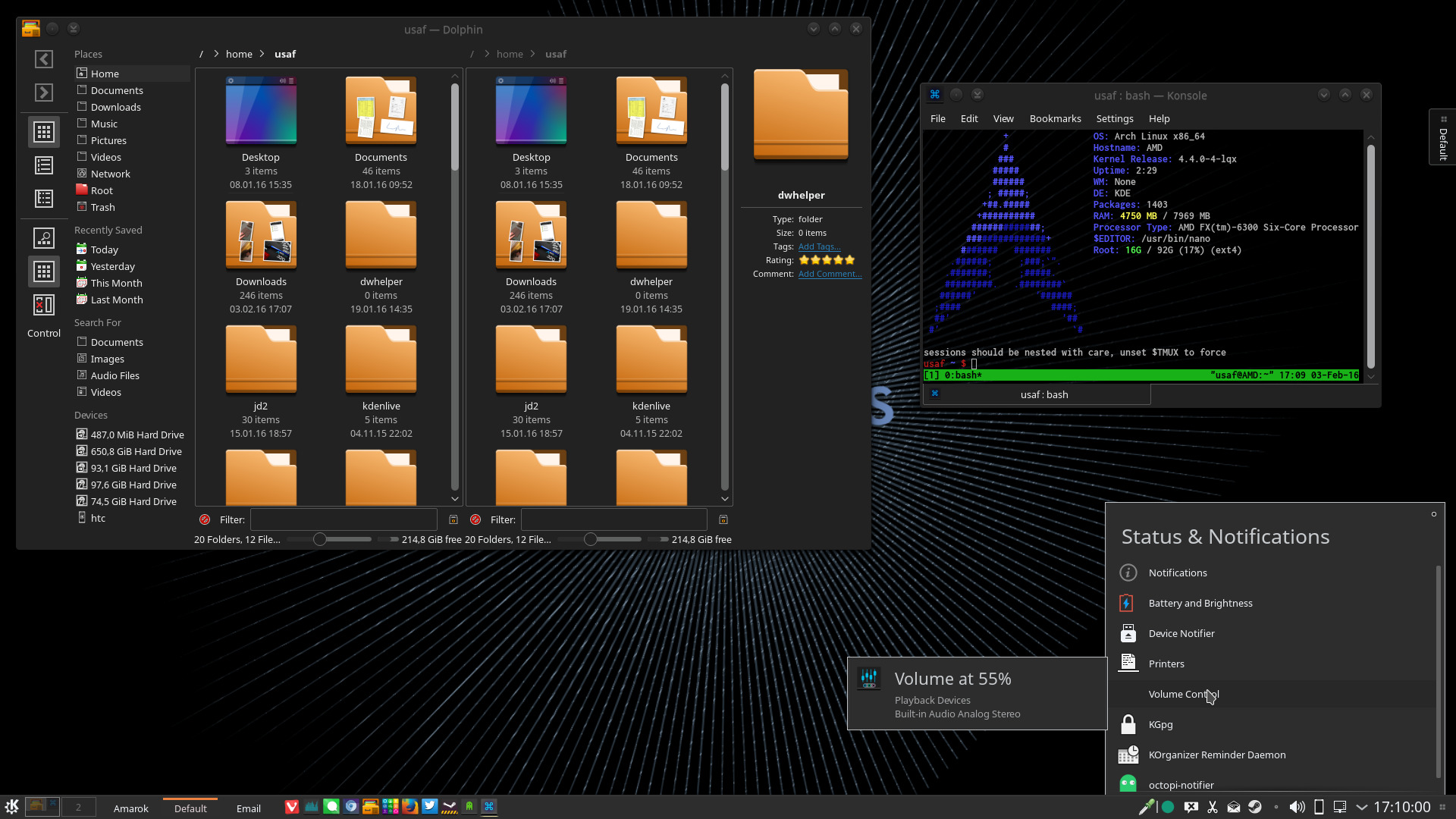Viewport: 1456px width, 819px height.
Task: Open Konsole's Edit menu
Action: point(969,118)
